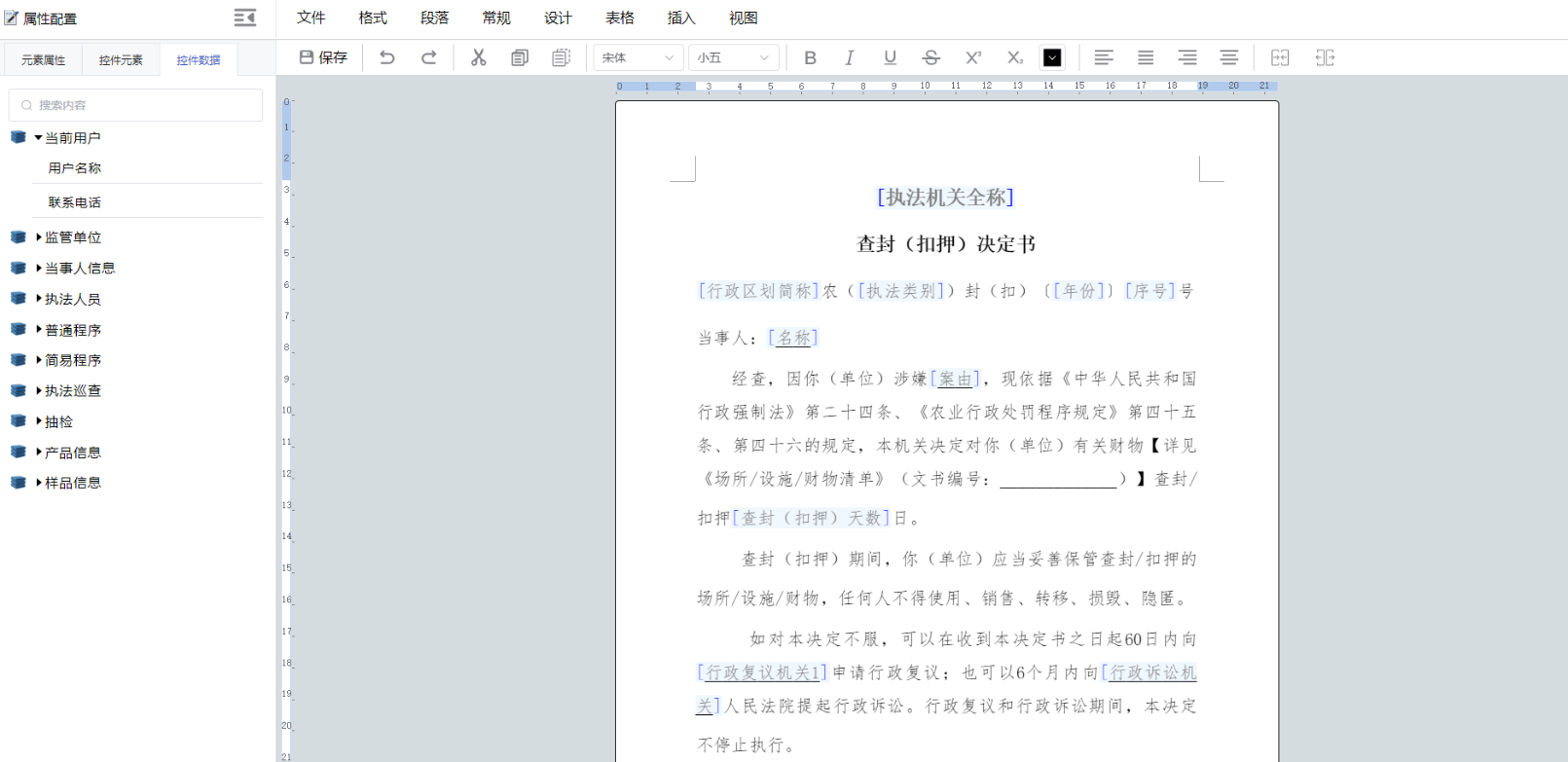The height and width of the screenshot is (762, 1568).
Task: Open the 格式 menu
Action: point(373,18)
